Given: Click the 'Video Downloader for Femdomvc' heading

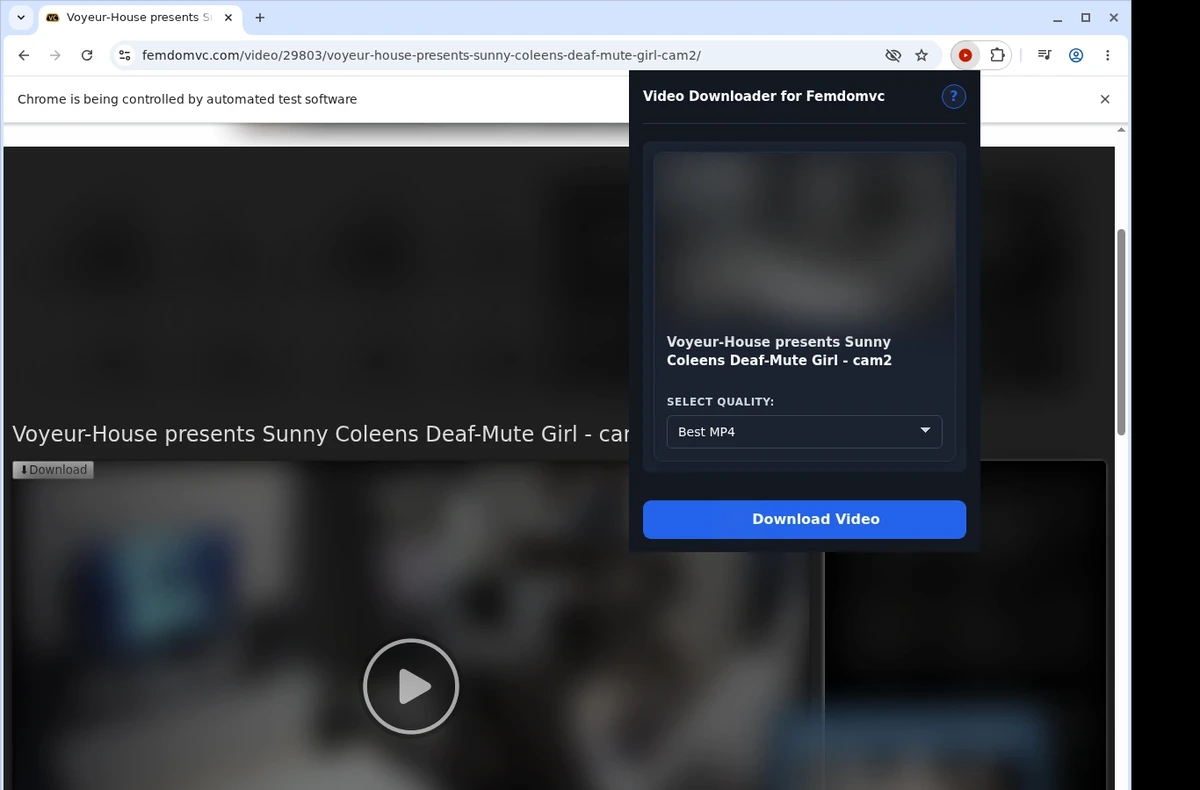Looking at the screenshot, I should (x=764, y=96).
